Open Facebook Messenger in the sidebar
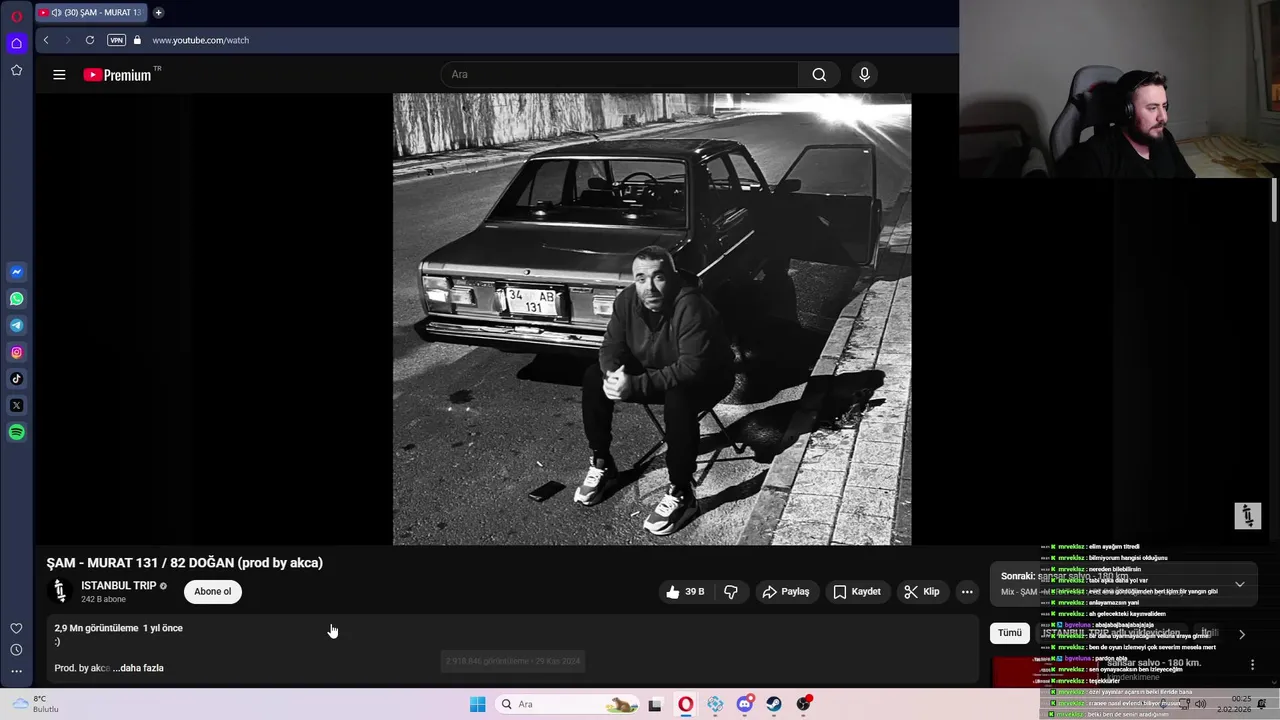 (16, 272)
